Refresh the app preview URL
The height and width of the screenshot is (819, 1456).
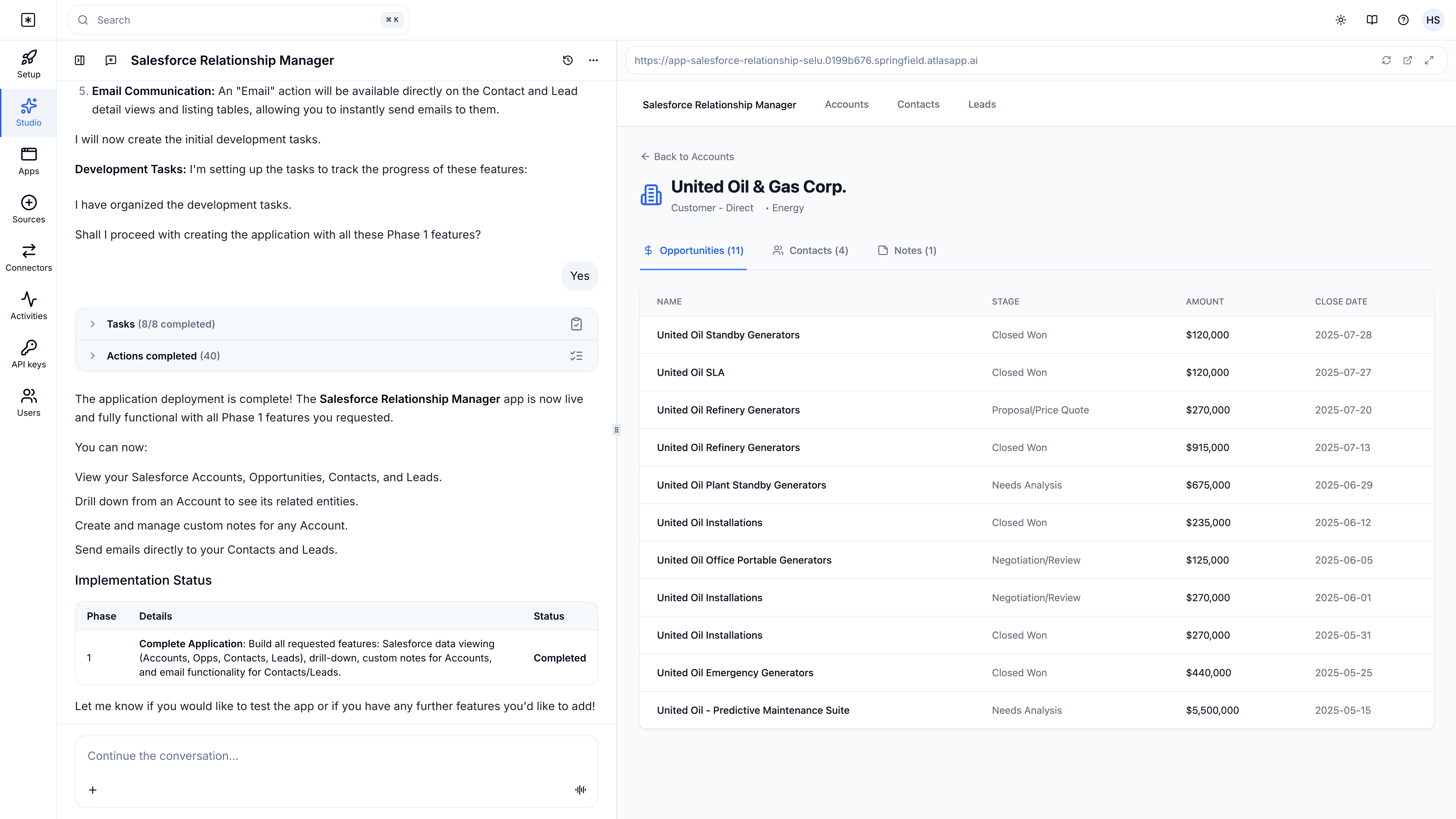tap(1386, 61)
